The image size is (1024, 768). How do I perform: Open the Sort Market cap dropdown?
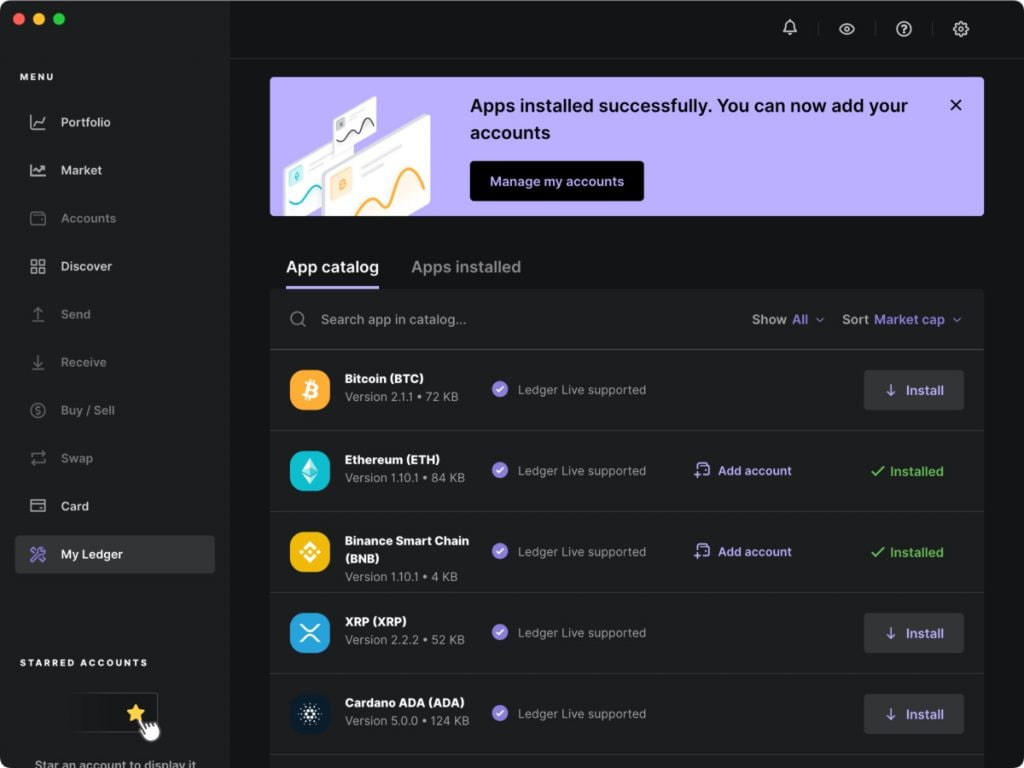coord(902,319)
